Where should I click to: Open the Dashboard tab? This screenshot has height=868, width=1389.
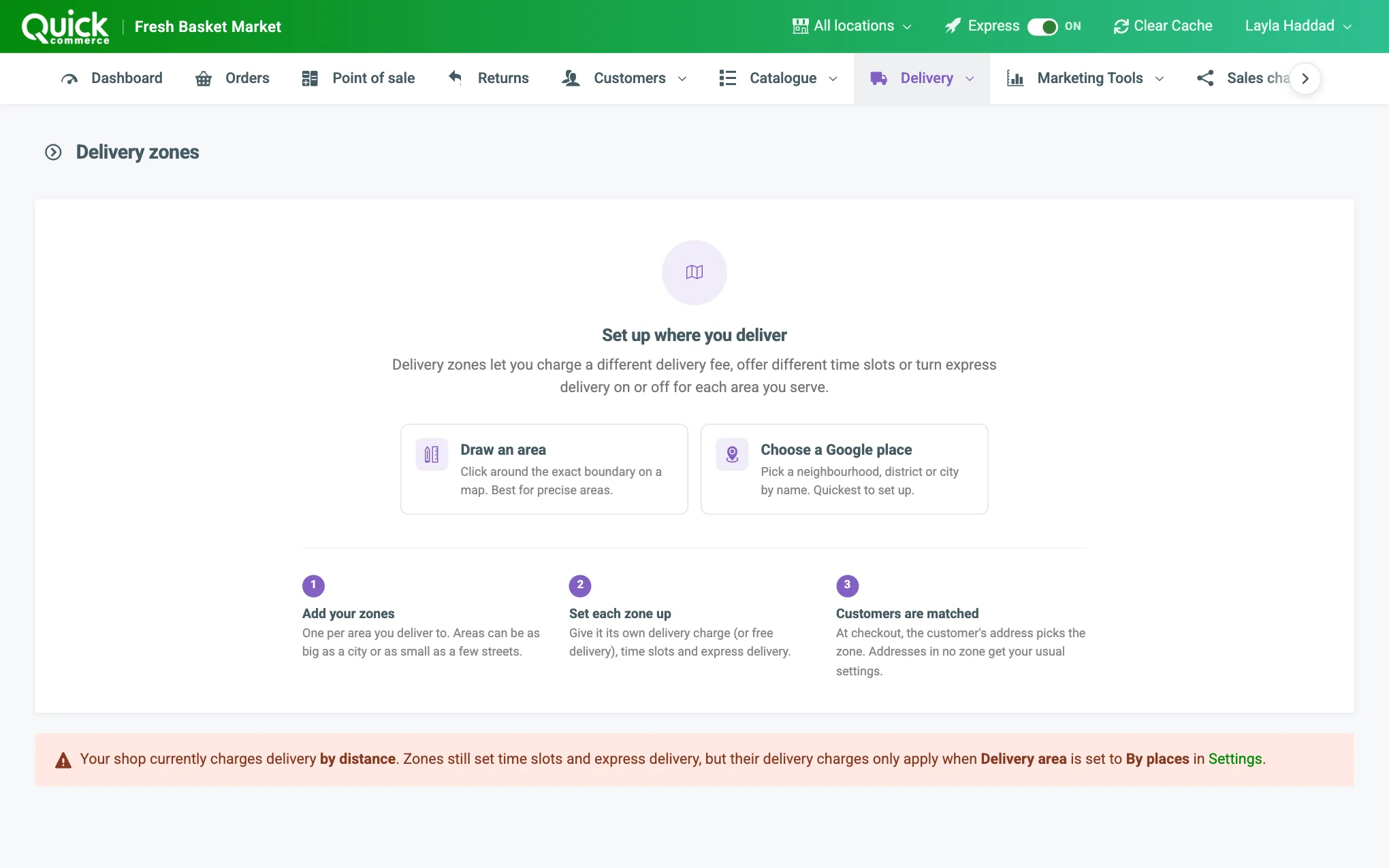pyautogui.click(x=112, y=78)
